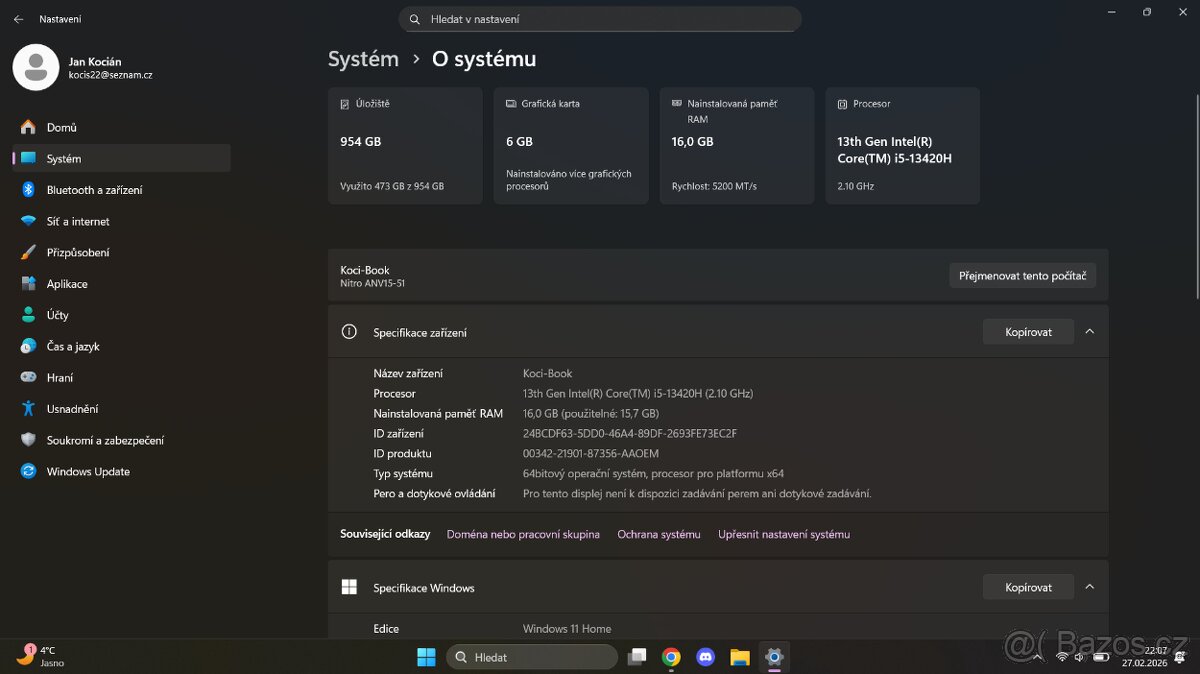Collapse the Specifikace Windows section
This screenshot has width=1200, height=674.
[1089, 586]
